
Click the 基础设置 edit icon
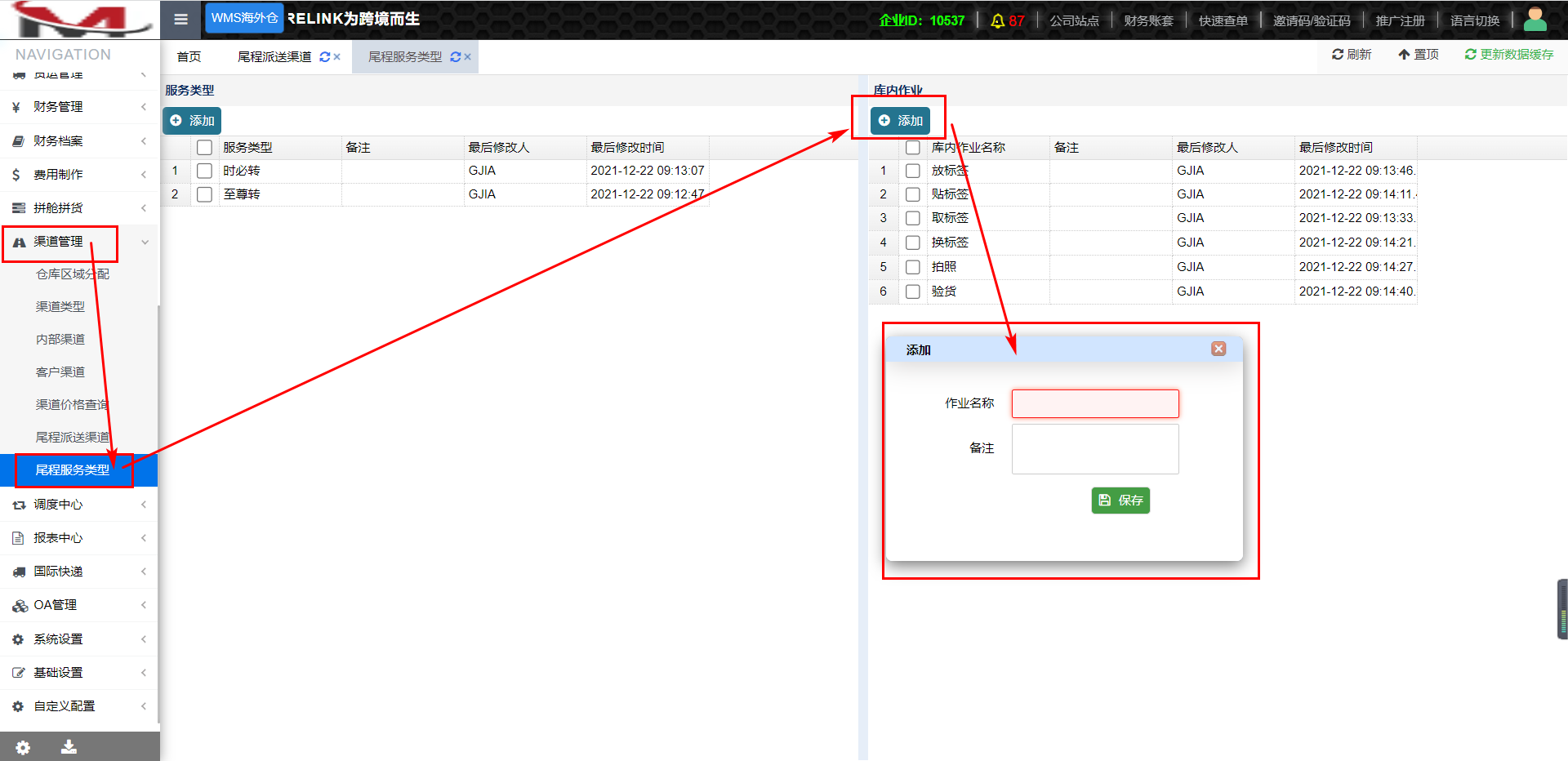pos(19,673)
